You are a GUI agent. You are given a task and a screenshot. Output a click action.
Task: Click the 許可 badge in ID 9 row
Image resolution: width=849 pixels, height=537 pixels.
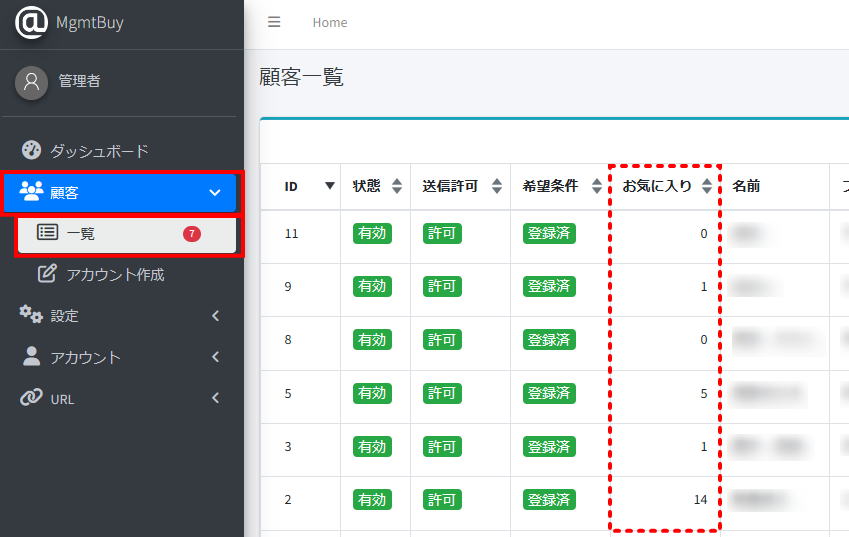[442, 286]
